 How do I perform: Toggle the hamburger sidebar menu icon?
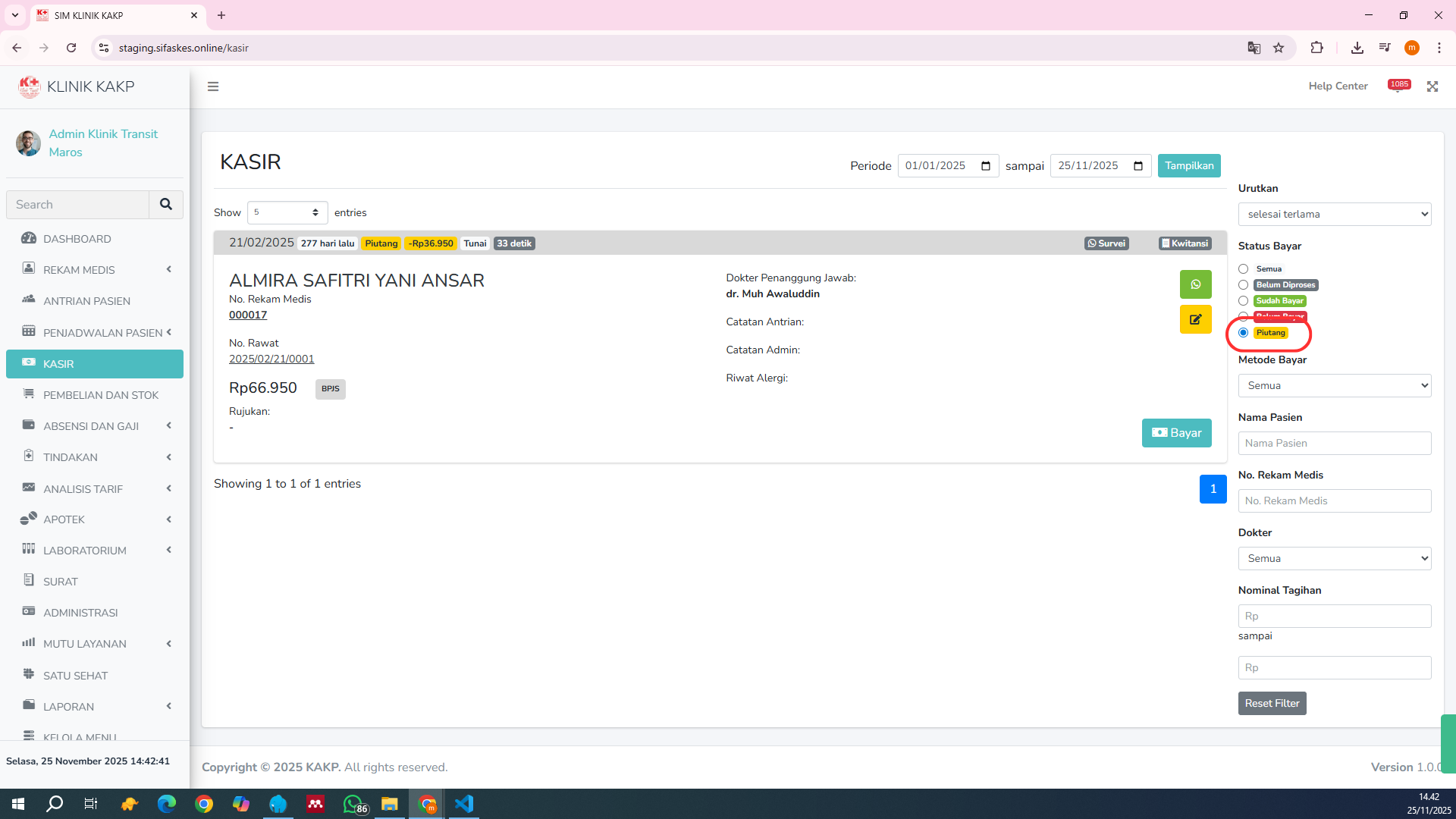coord(213,86)
